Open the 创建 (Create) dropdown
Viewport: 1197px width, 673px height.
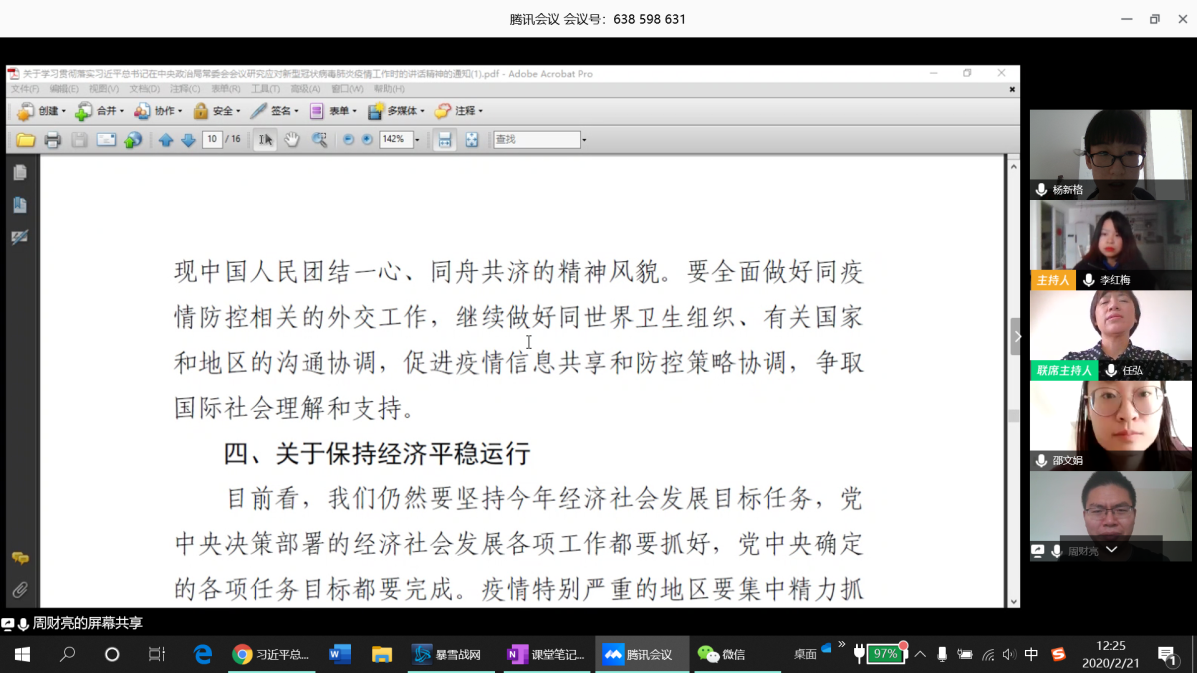[x=42, y=111]
